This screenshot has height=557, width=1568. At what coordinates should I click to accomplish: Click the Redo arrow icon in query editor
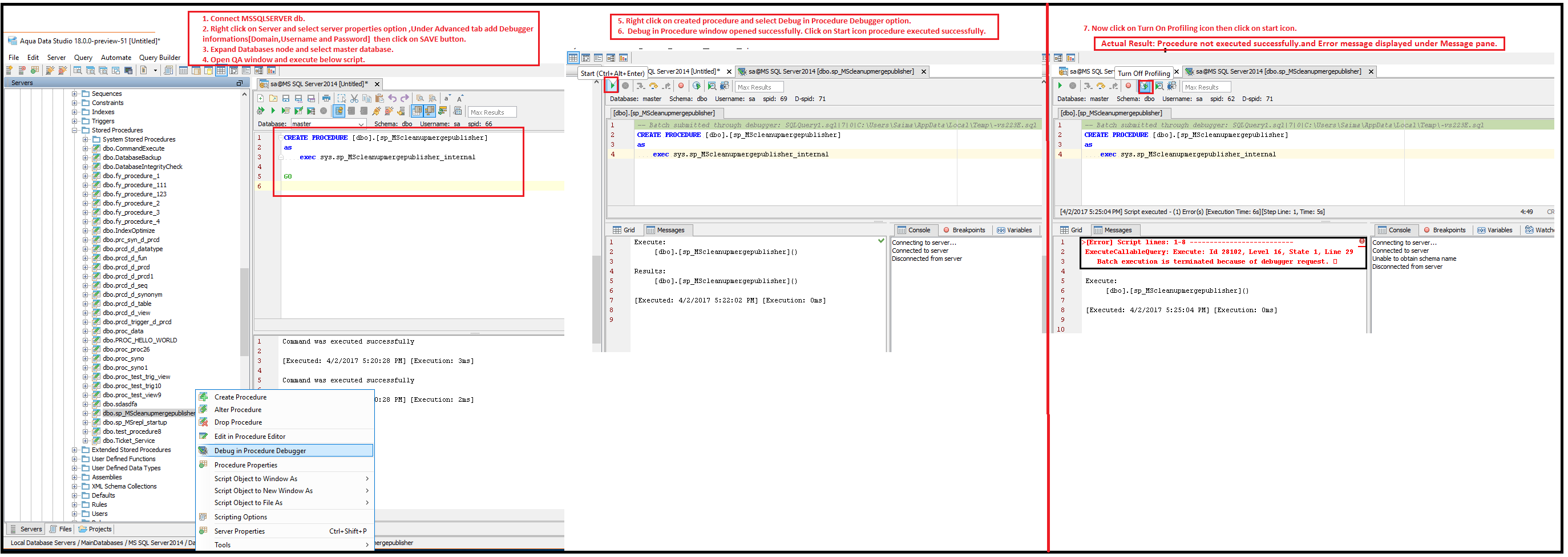click(x=405, y=98)
